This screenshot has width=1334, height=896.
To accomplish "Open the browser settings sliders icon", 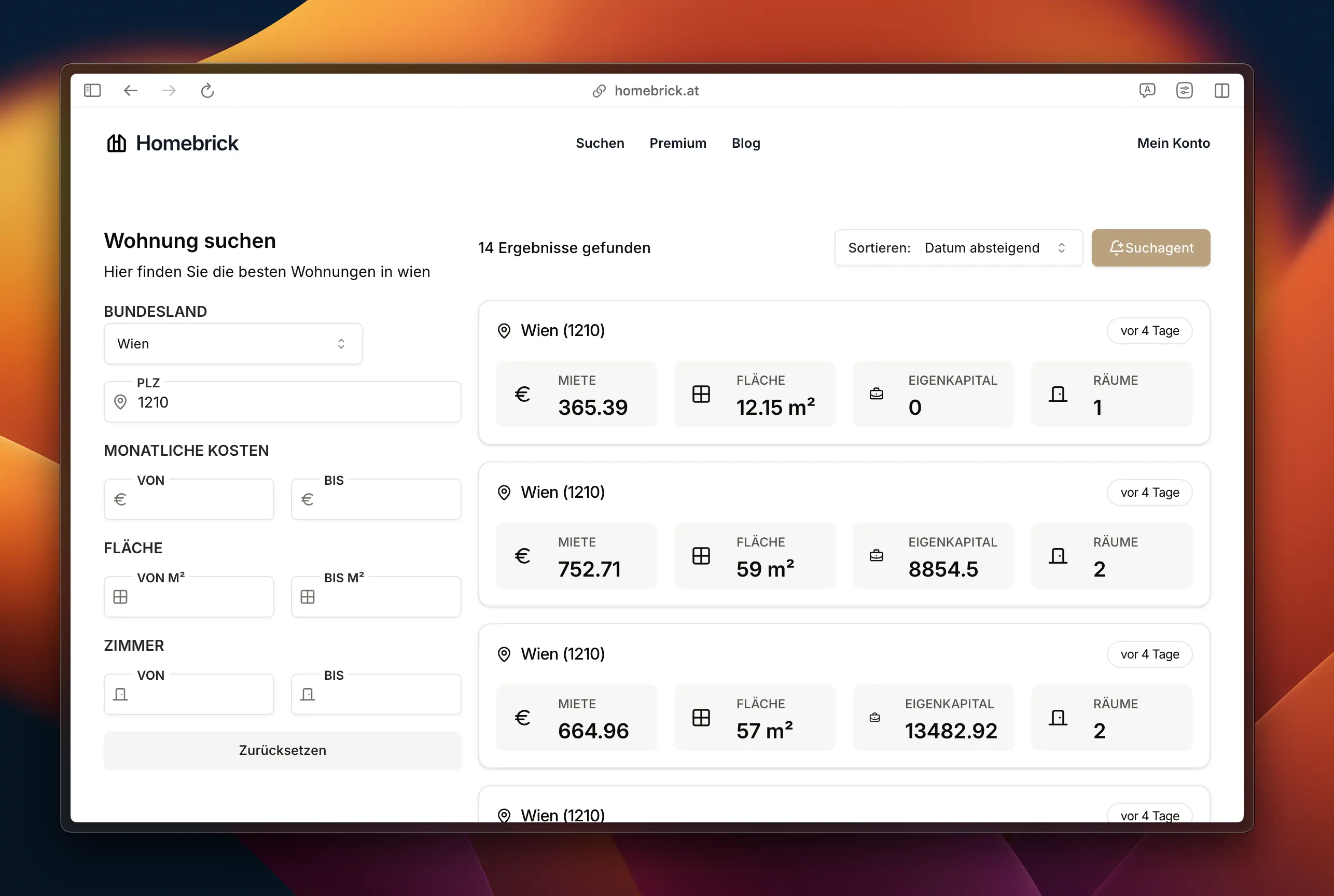I will pos(1184,90).
